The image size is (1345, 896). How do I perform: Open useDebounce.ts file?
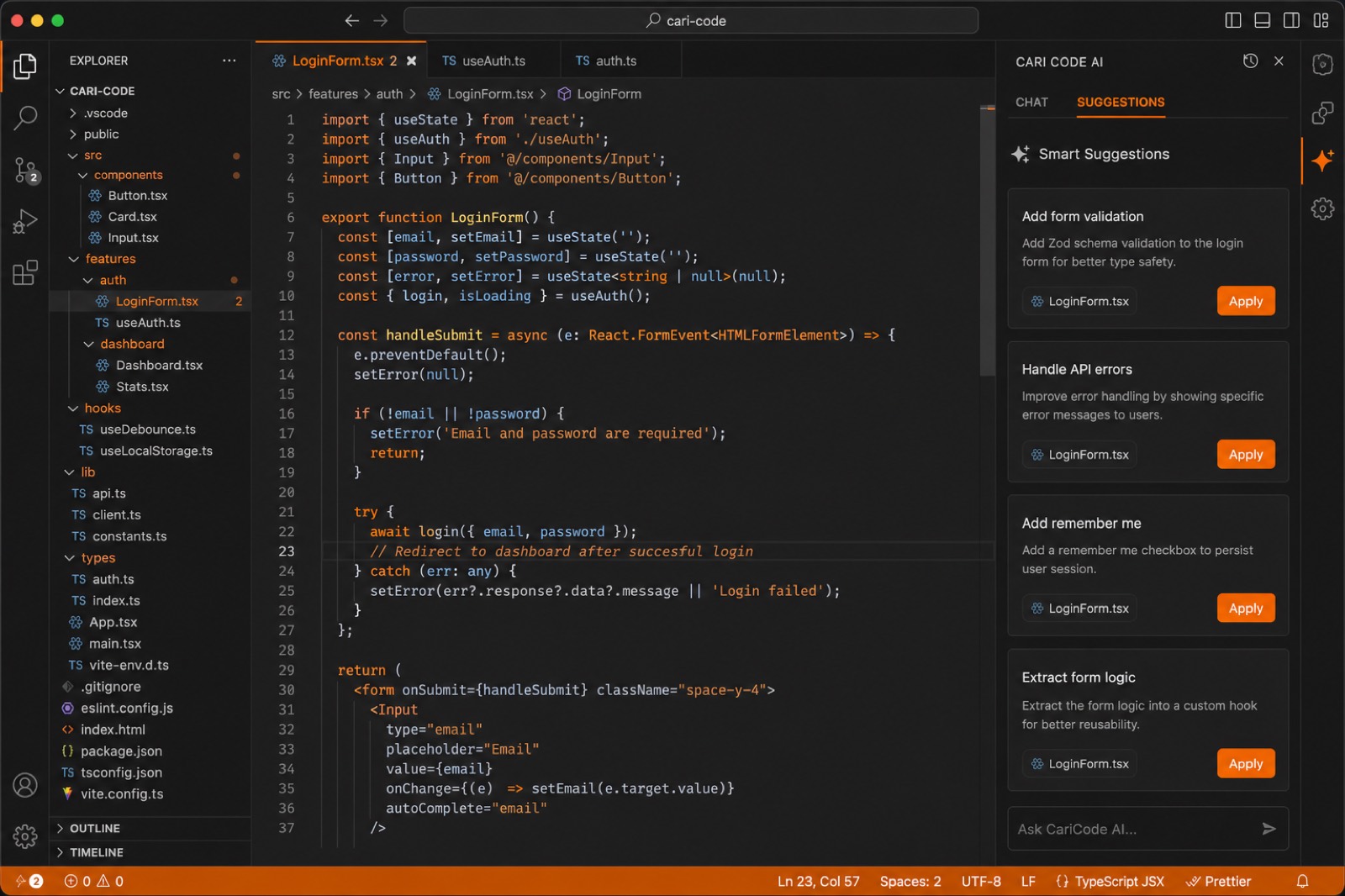click(150, 430)
